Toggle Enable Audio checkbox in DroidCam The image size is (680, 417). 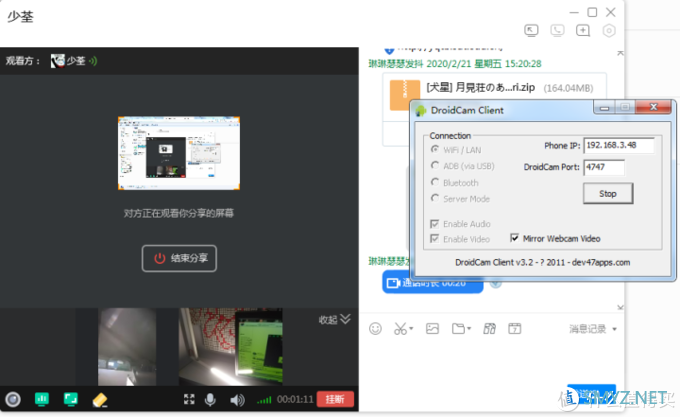435,224
